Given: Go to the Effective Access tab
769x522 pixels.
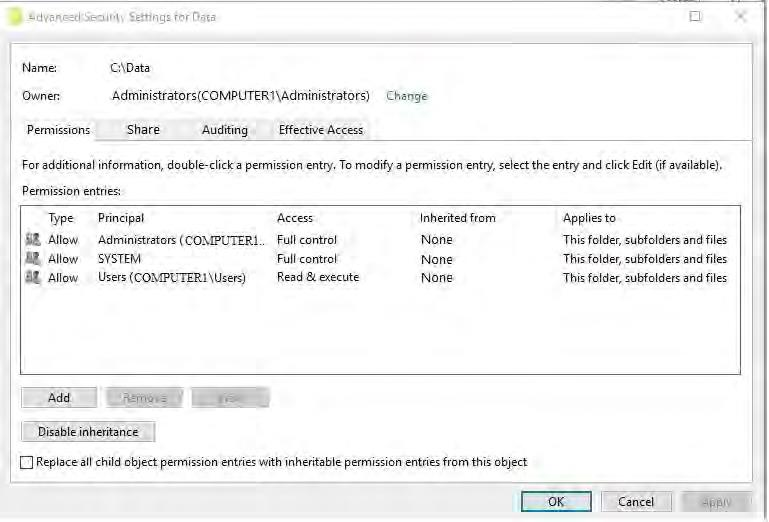Looking at the screenshot, I should coord(320,130).
